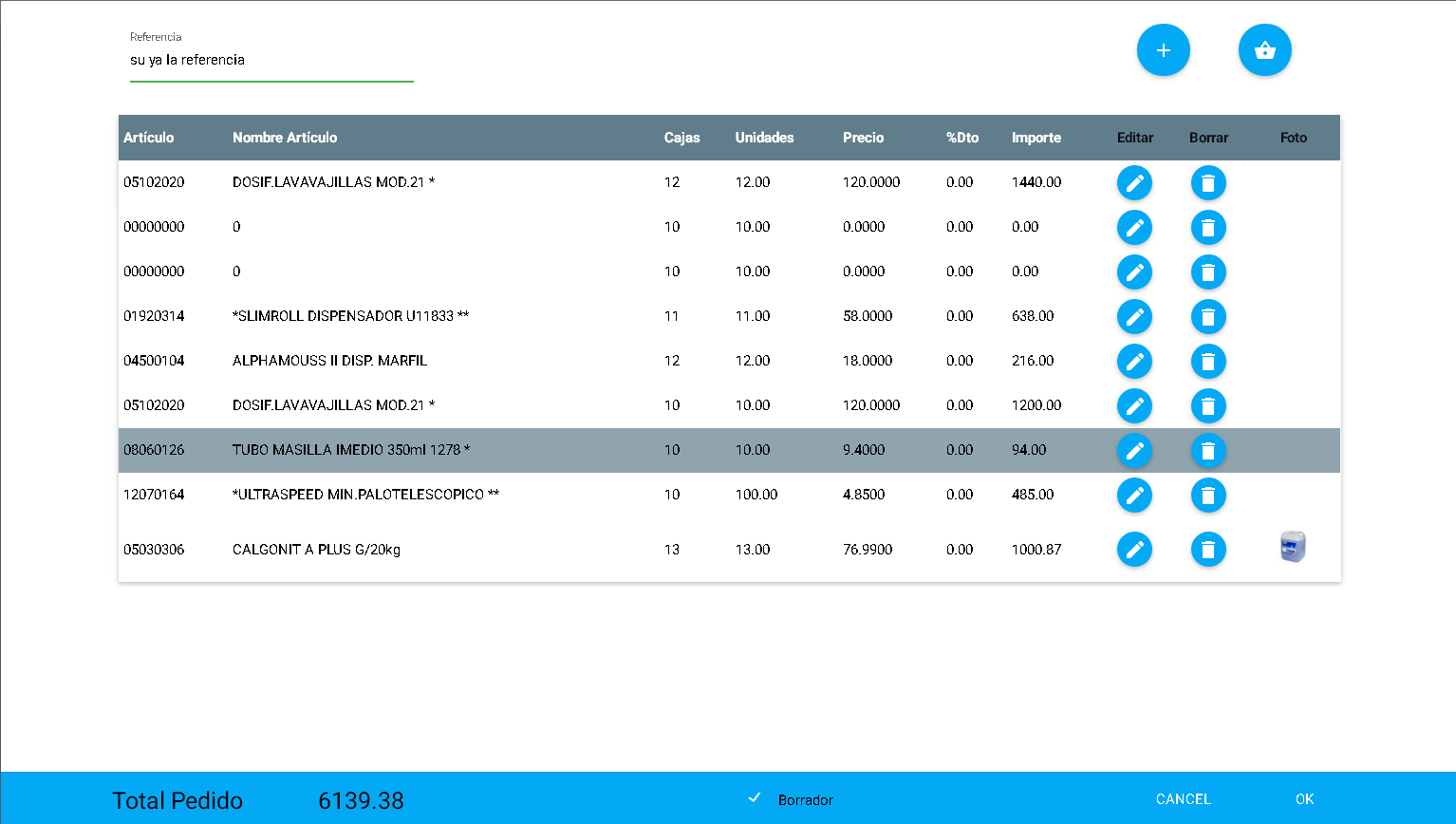Focus the Referencia input field

point(271,60)
